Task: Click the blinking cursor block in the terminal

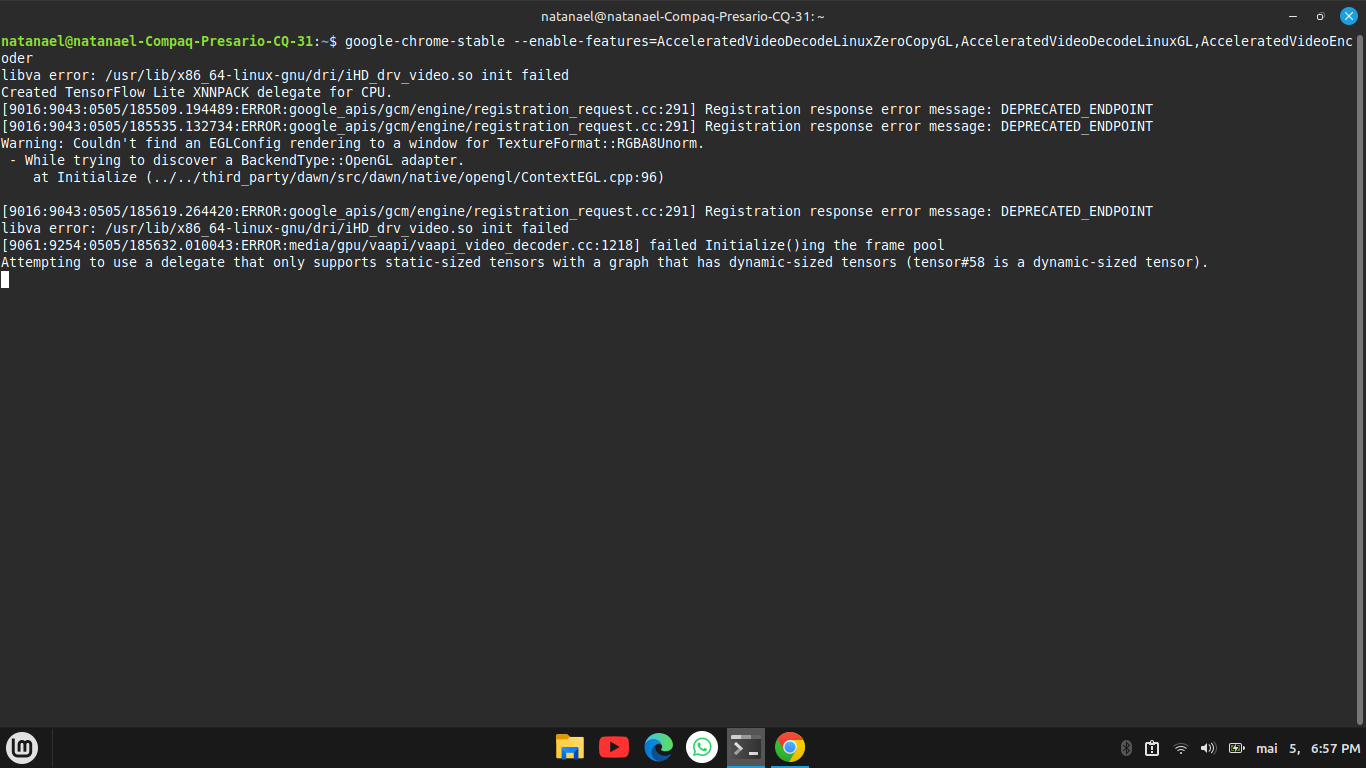Action: tap(5, 280)
